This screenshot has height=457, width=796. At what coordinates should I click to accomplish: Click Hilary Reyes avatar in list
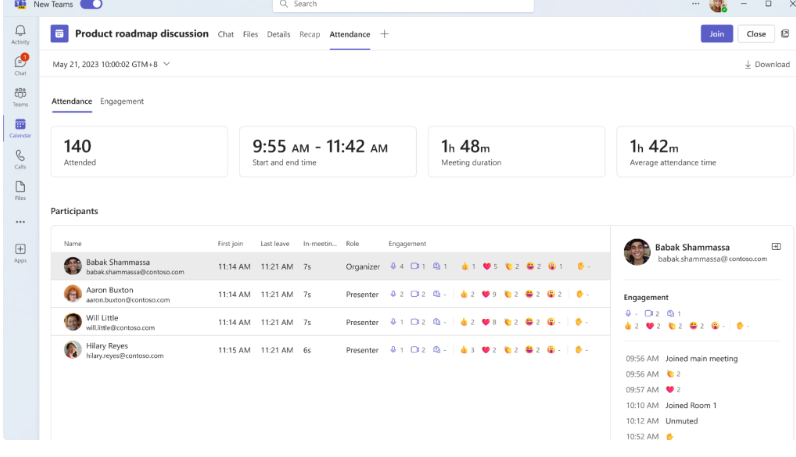pyautogui.click(x=73, y=349)
